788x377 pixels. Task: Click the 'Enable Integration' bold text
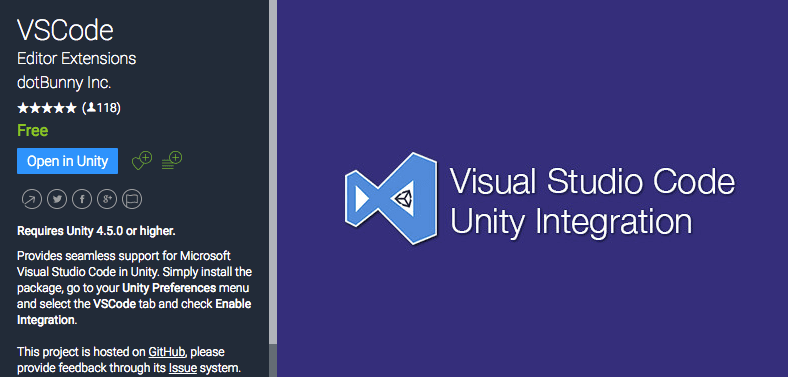[134, 312]
